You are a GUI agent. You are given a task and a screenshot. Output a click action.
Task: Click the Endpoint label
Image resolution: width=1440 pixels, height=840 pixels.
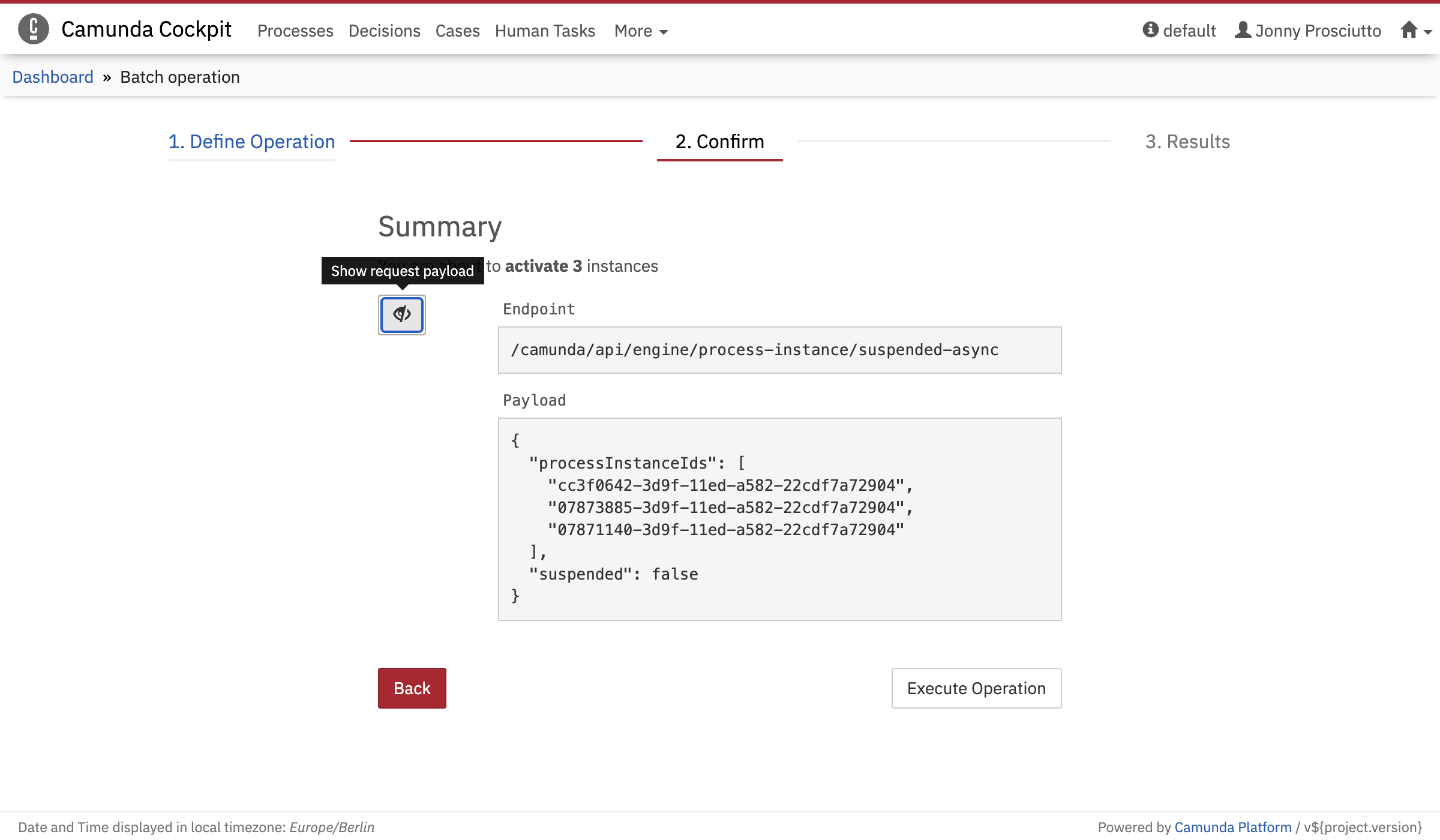coord(539,309)
